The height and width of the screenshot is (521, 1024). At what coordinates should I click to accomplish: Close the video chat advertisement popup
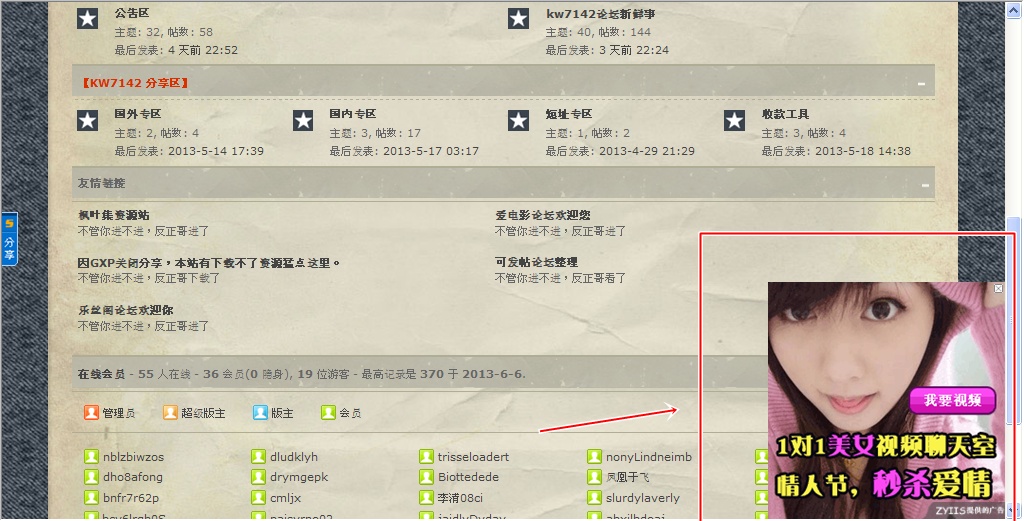(998, 288)
